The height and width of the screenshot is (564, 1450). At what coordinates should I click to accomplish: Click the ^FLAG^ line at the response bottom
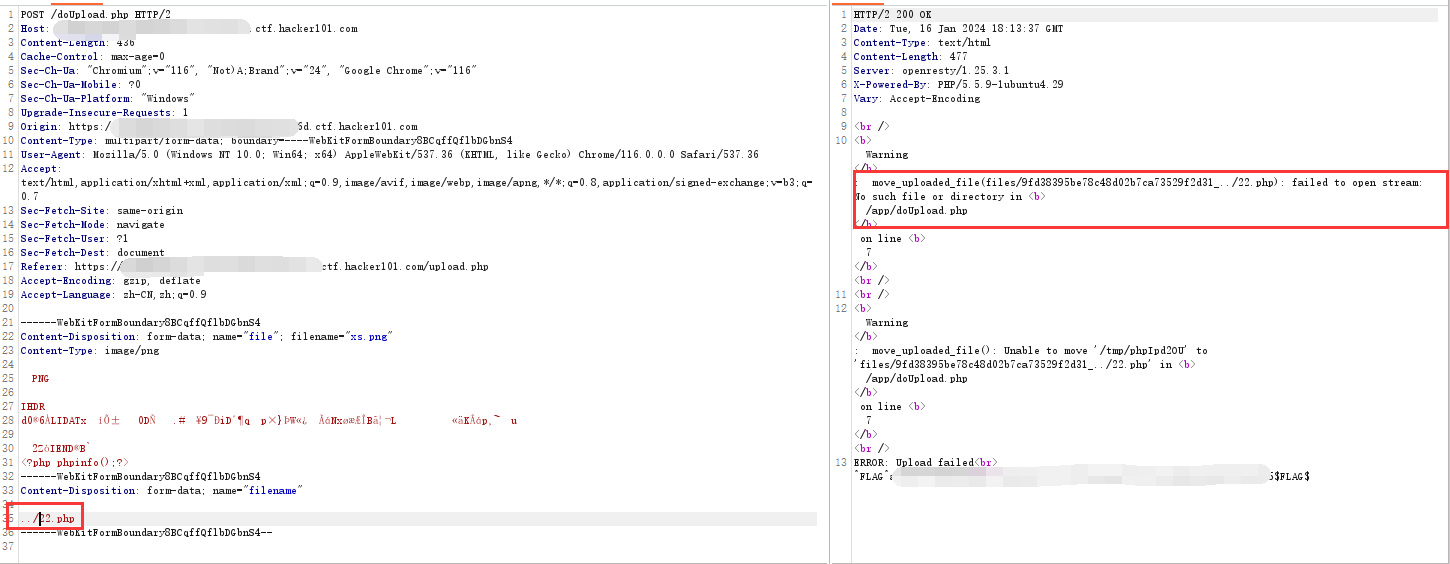coord(1081,477)
